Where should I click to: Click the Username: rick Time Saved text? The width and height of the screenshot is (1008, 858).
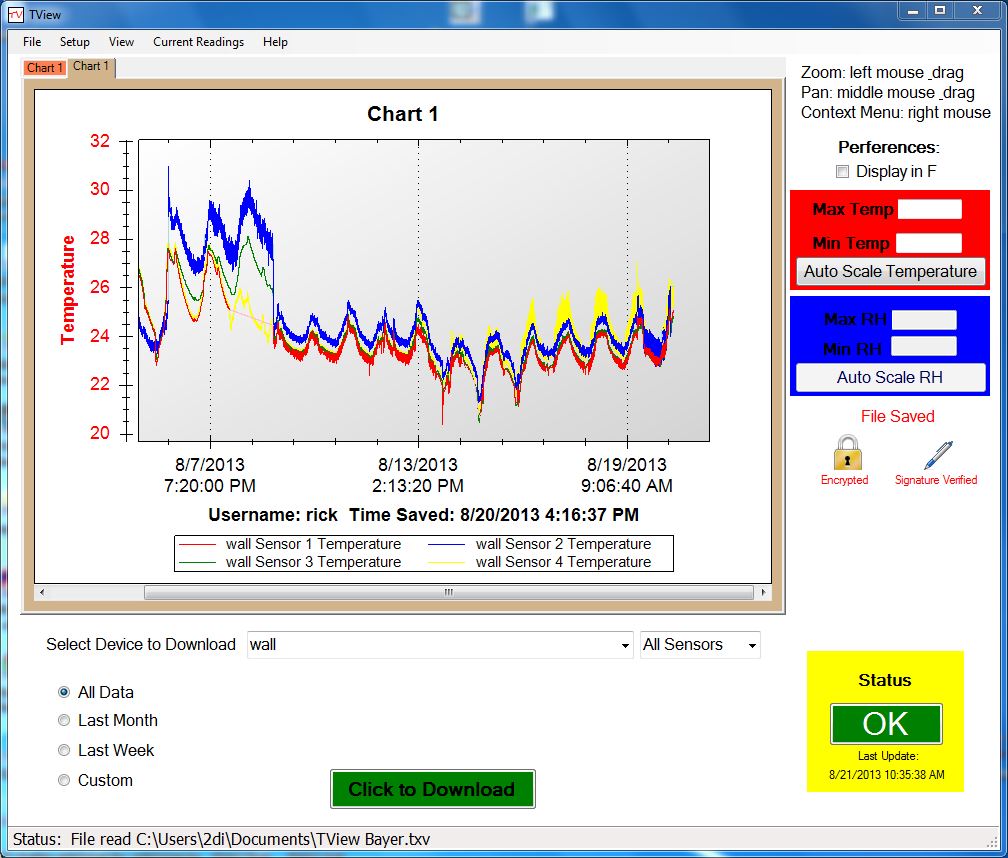(423, 515)
